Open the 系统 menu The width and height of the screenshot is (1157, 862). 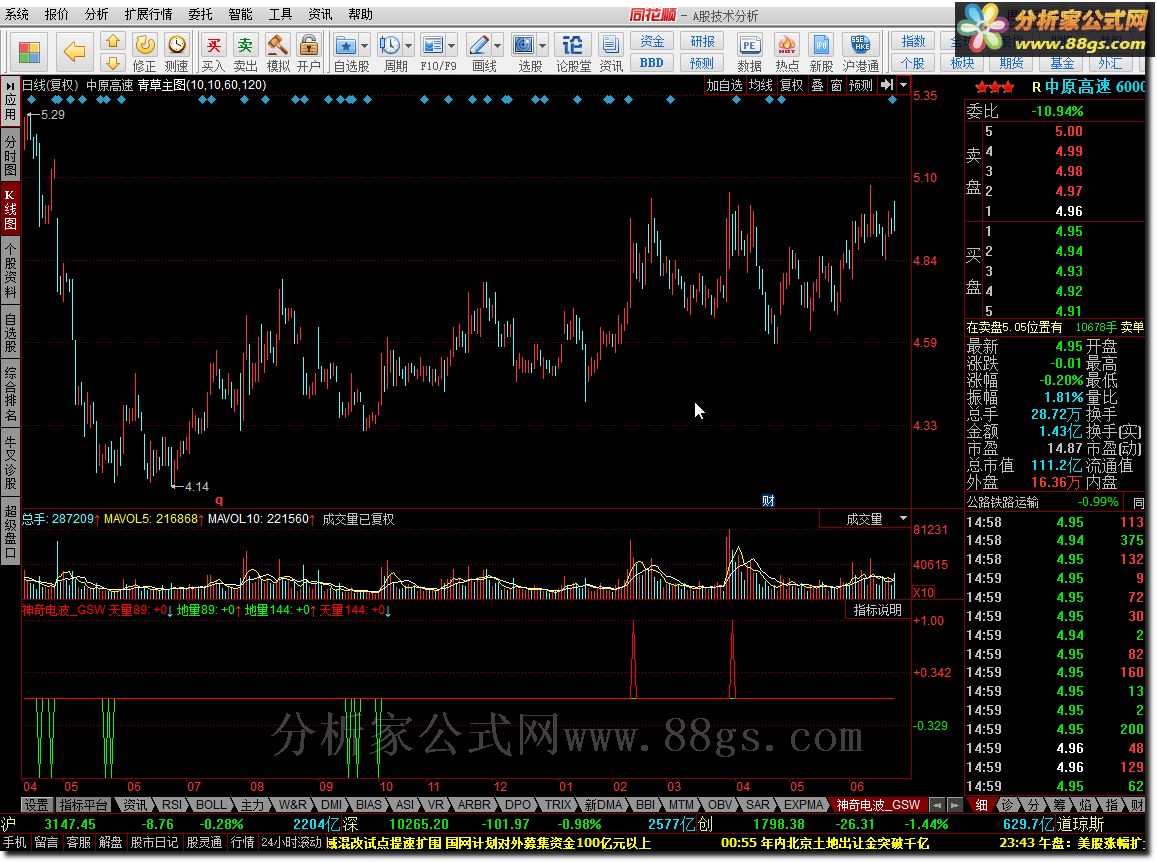(17, 14)
